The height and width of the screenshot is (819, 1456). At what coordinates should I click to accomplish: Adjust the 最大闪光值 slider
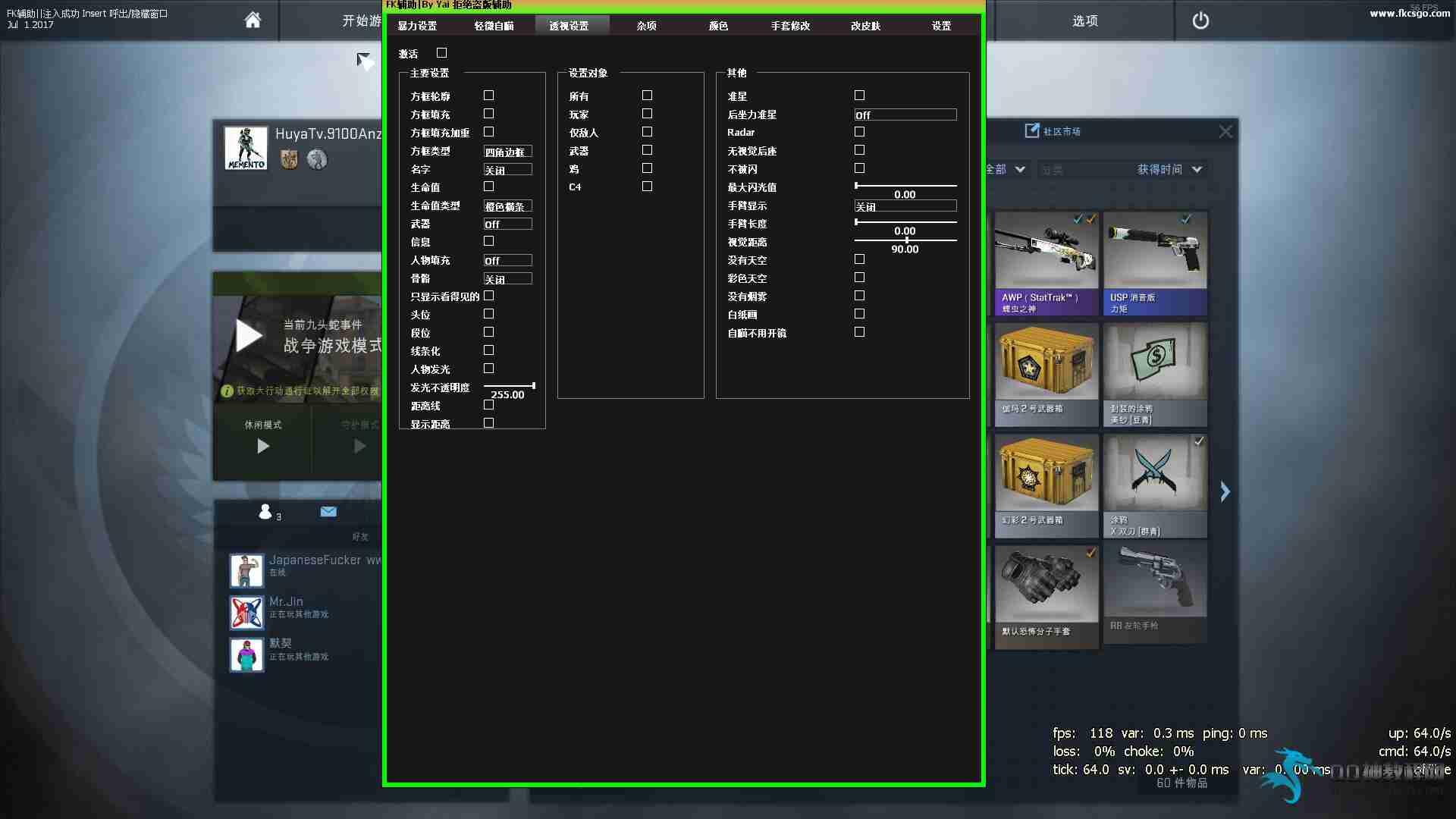pyautogui.click(x=905, y=185)
